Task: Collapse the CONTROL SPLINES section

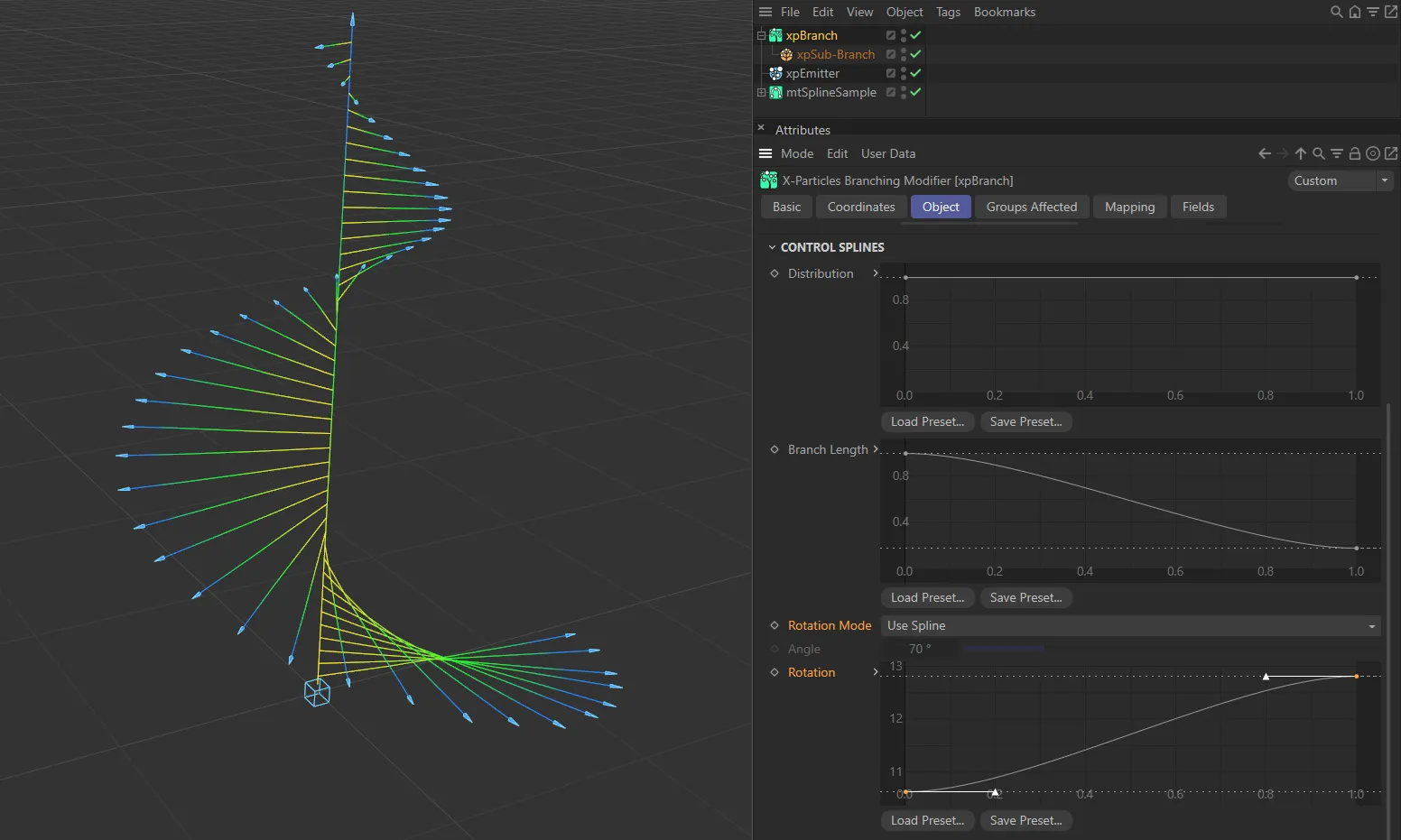Action: coord(772,246)
